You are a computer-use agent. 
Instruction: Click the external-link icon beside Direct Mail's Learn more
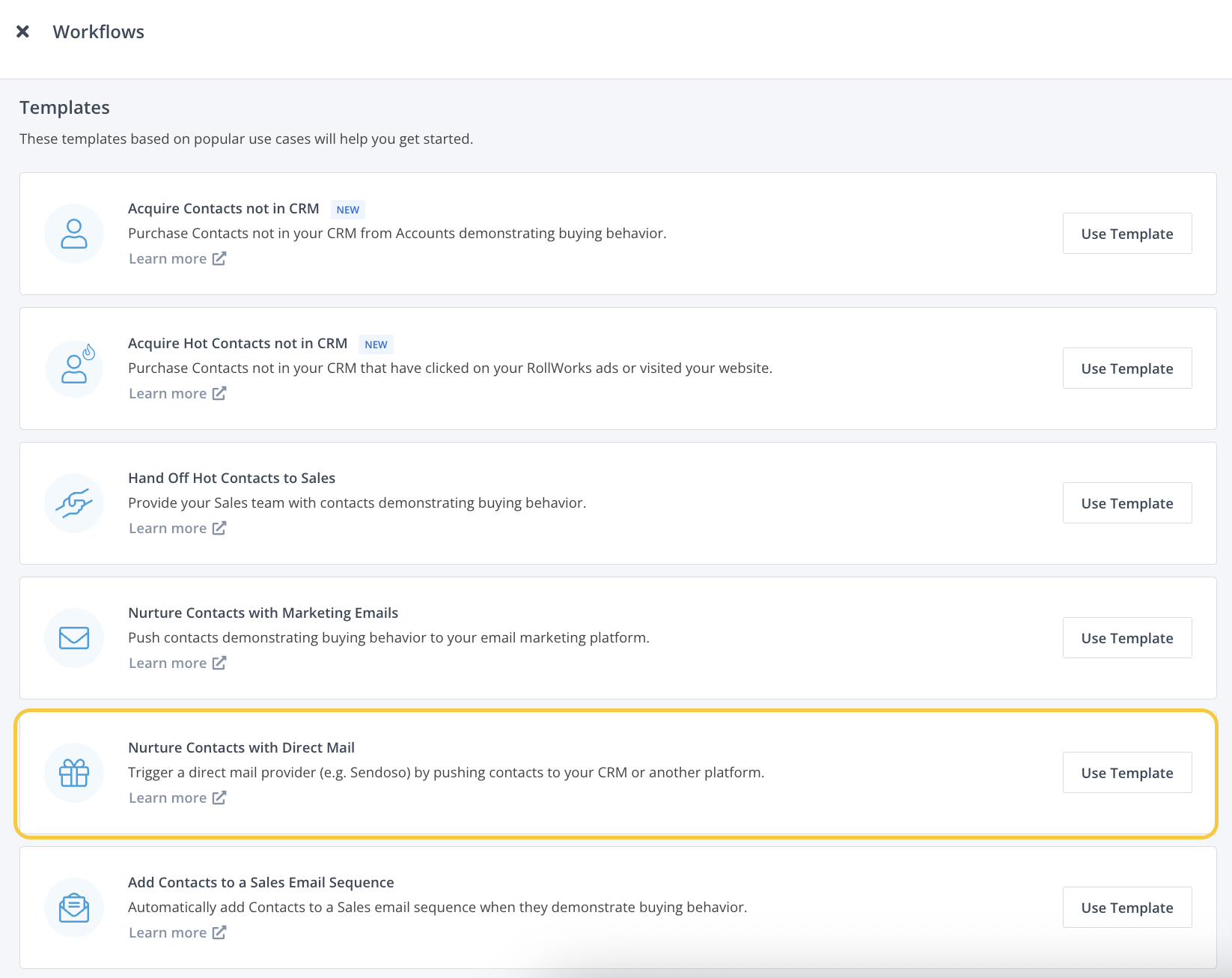point(219,798)
